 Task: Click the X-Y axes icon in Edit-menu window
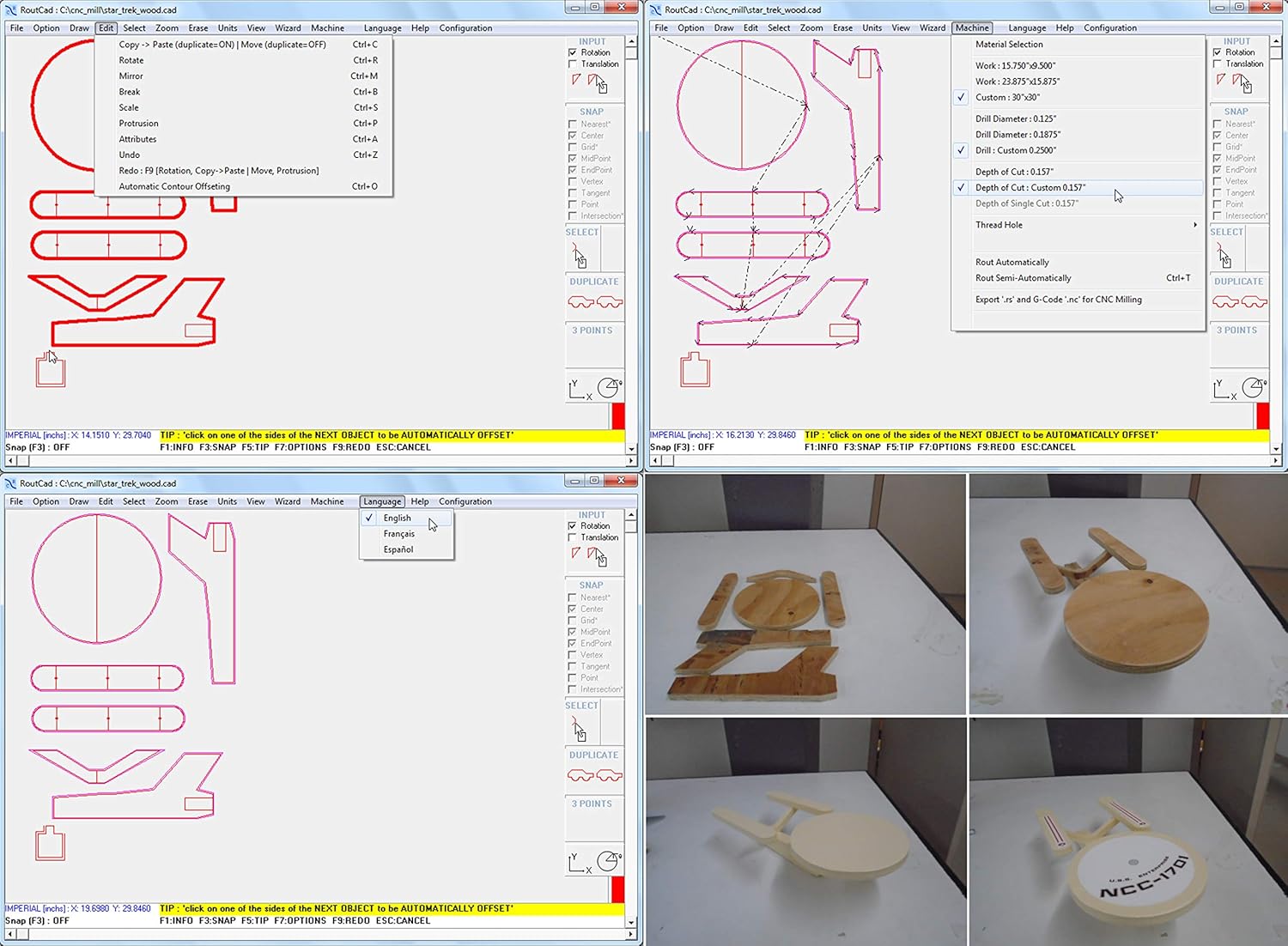click(x=580, y=390)
